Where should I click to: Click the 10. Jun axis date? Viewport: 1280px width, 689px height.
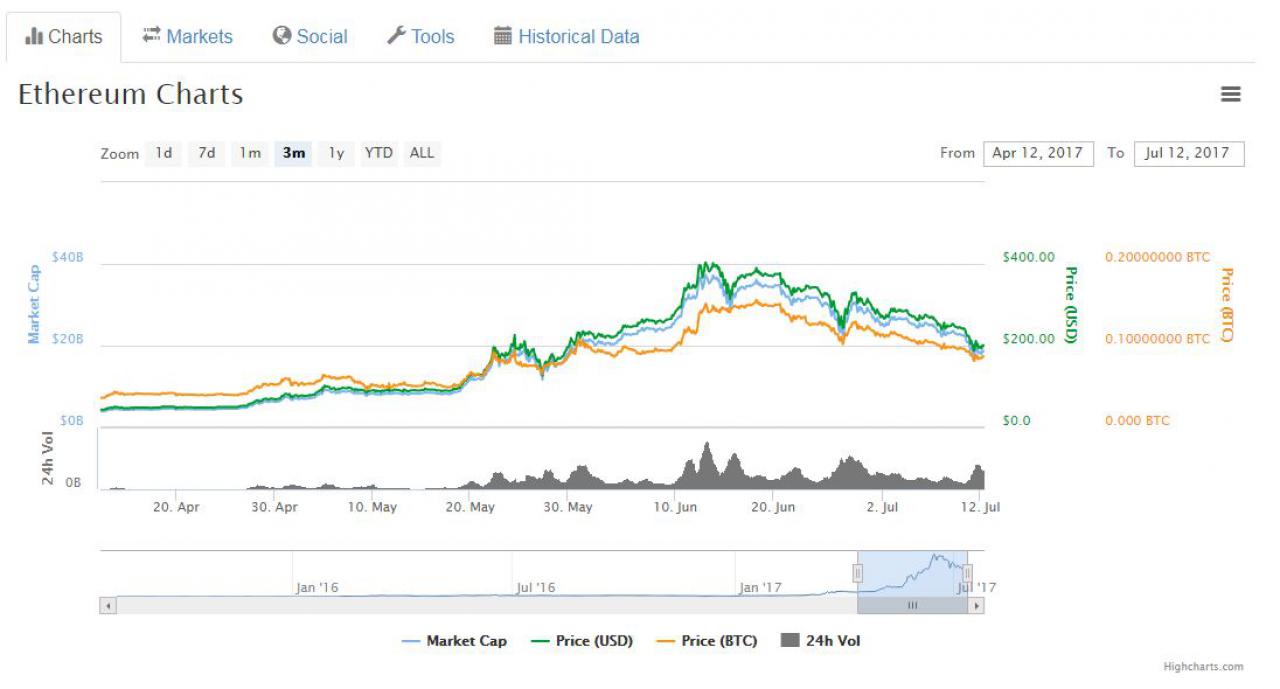point(676,507)
